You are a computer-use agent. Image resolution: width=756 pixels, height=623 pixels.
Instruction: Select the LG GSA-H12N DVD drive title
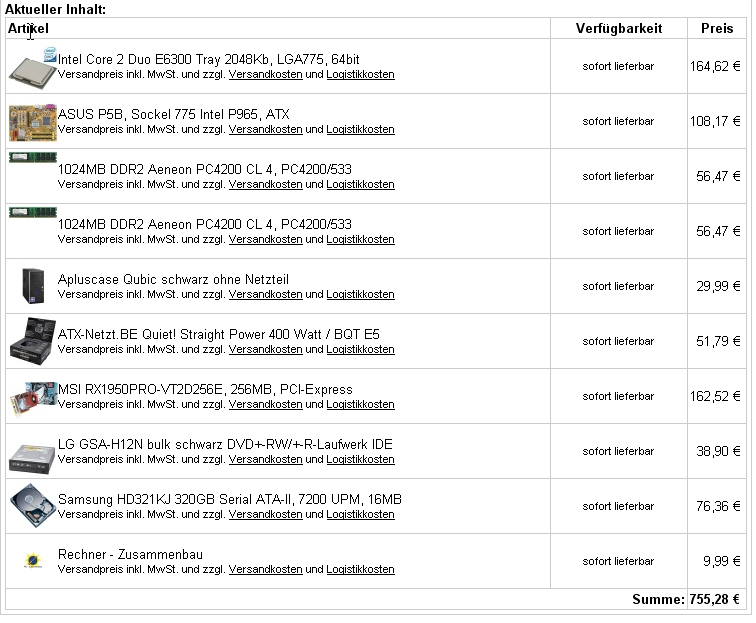click(225, 444)
